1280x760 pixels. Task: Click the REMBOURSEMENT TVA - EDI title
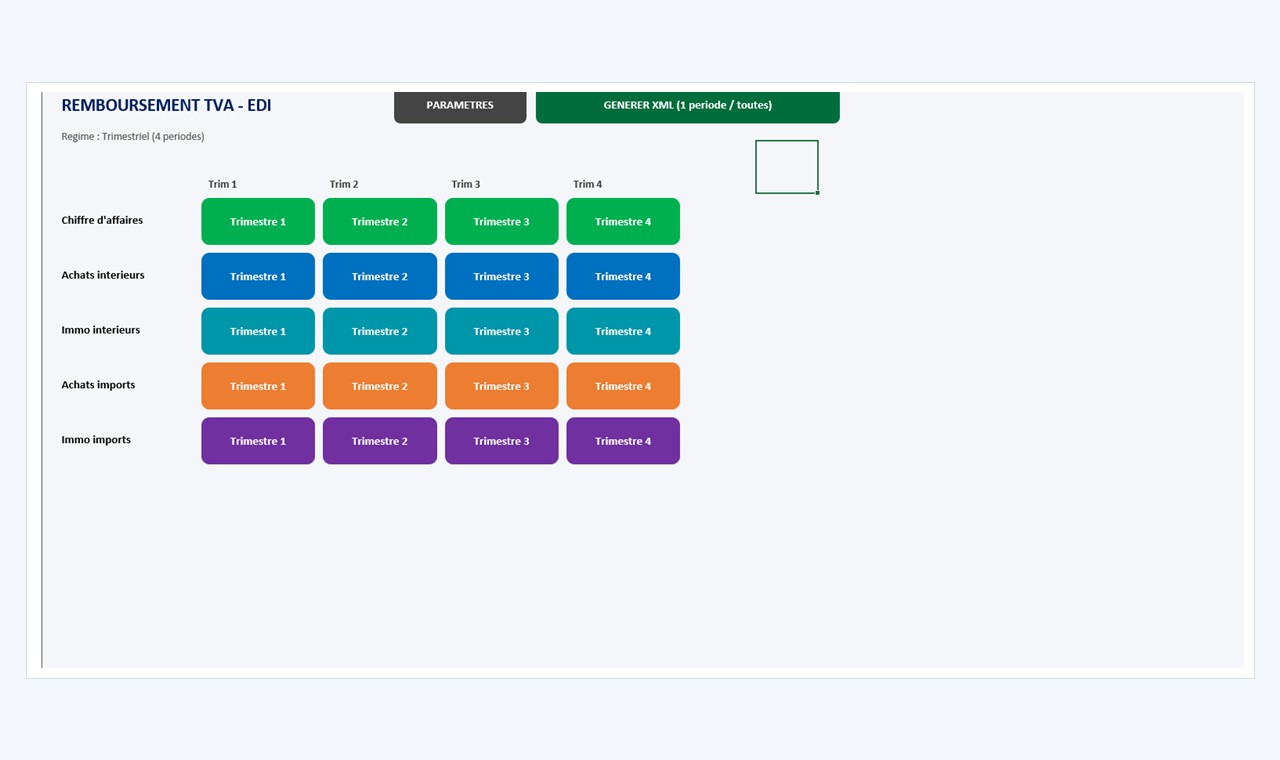(166, 105)
